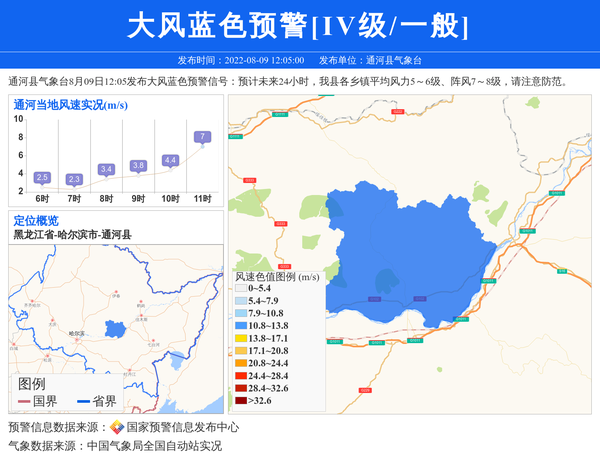Click the blue 省界 legend line
The width and height of the screenshot is (600, 471).
point(83,402)
